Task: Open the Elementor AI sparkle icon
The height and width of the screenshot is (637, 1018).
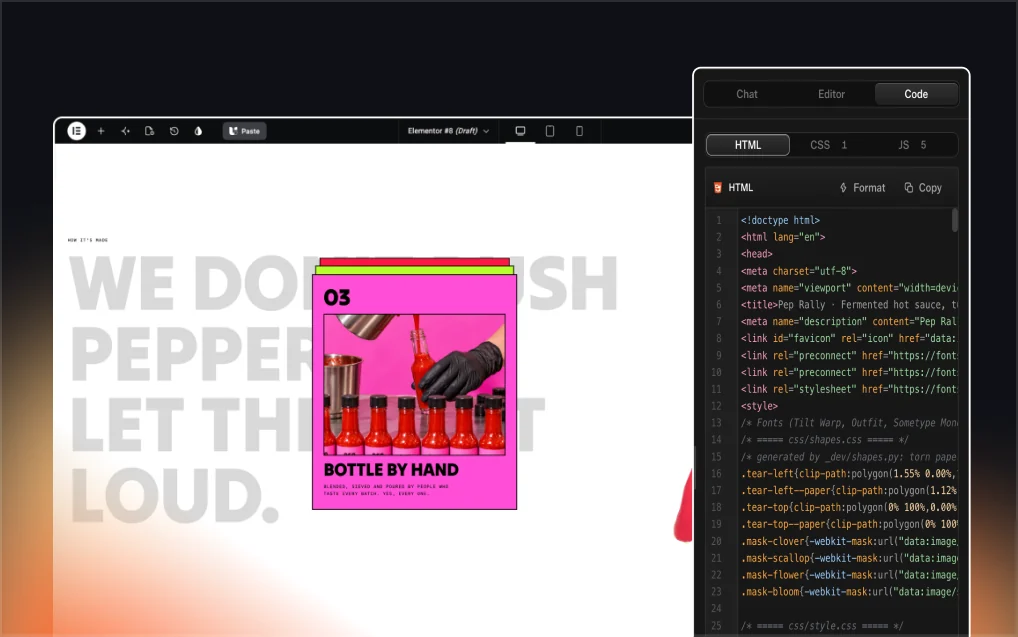Action: coord(125,131)
